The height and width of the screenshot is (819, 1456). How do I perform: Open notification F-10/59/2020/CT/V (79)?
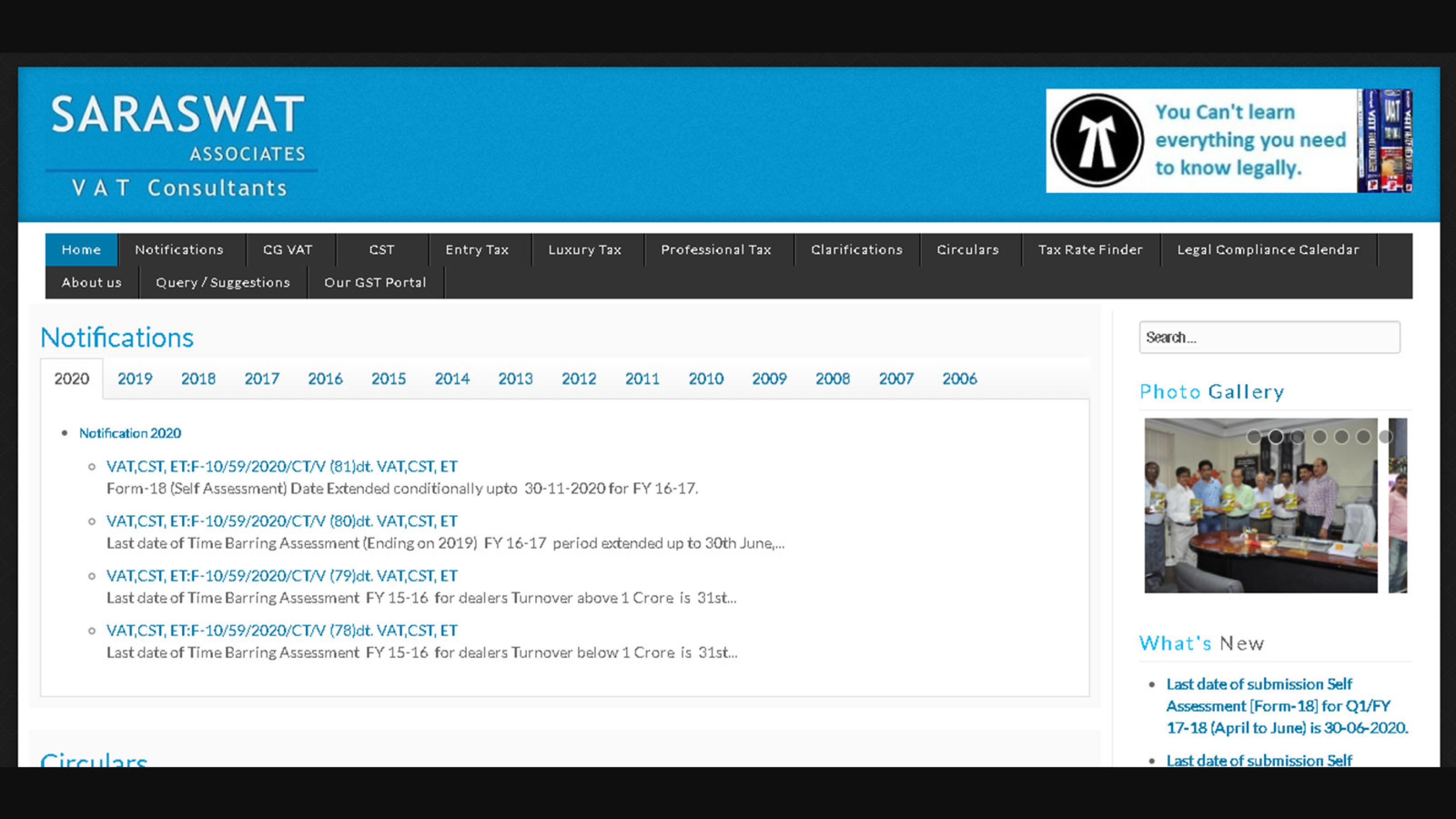282,576
